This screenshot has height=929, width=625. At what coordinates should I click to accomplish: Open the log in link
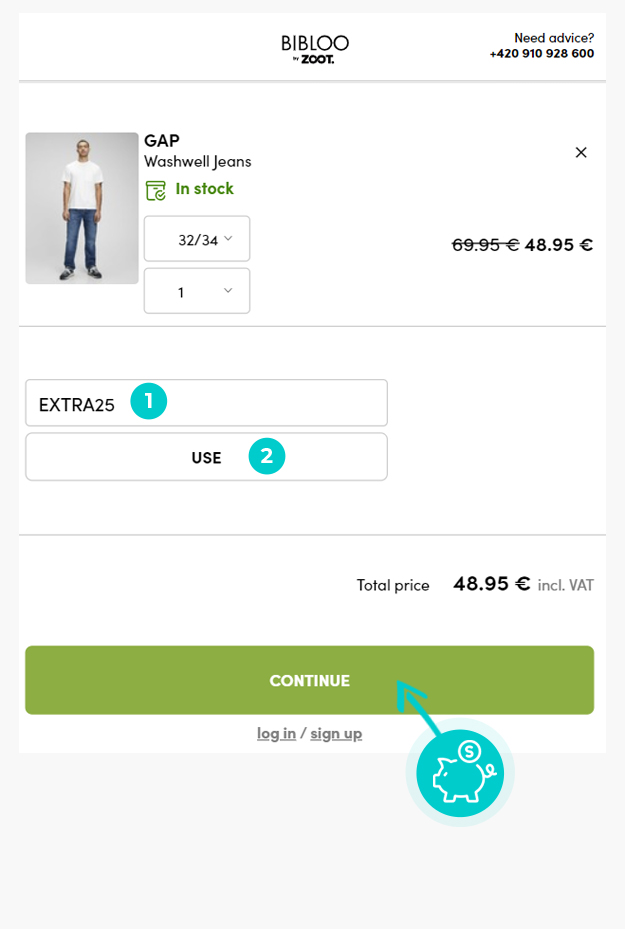276,733
